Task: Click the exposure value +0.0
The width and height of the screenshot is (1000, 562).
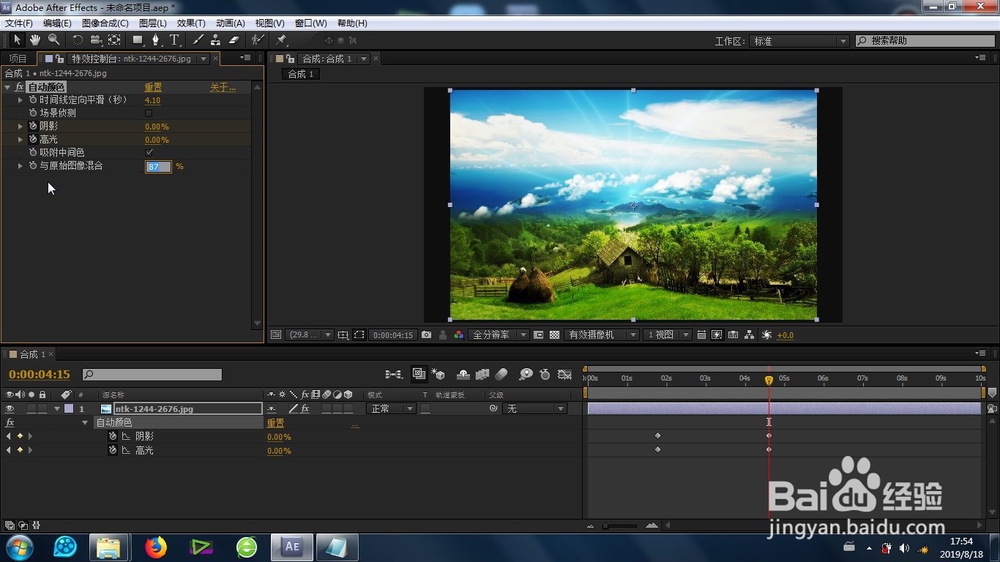Action: 785,335
